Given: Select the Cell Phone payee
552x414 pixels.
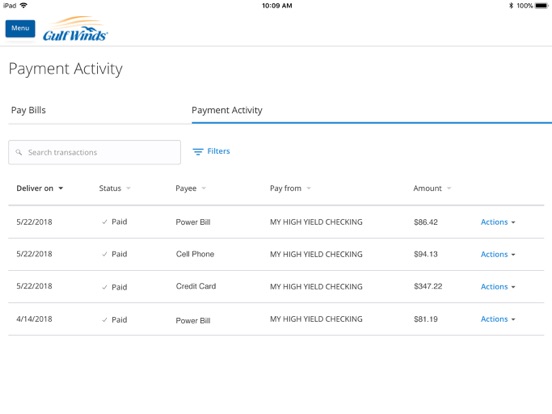Looking at the screenshot, I should 195,254.
